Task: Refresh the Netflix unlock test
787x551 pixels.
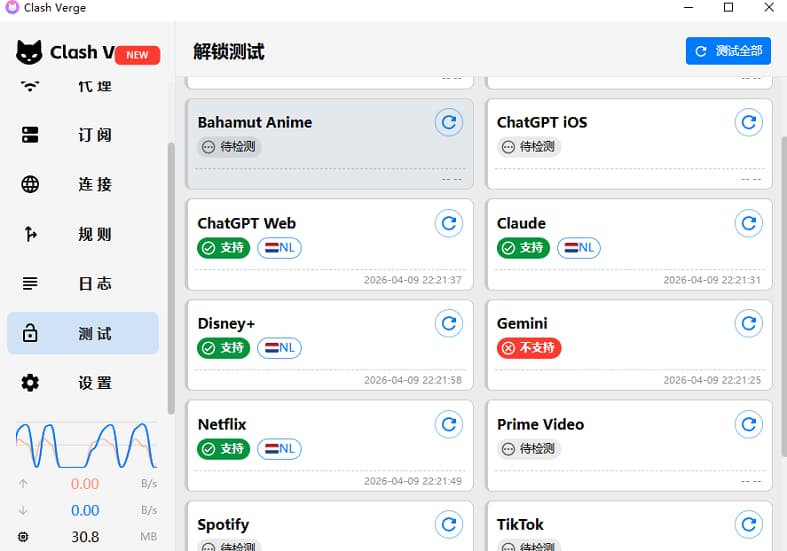Action: [x=449, y=424]
